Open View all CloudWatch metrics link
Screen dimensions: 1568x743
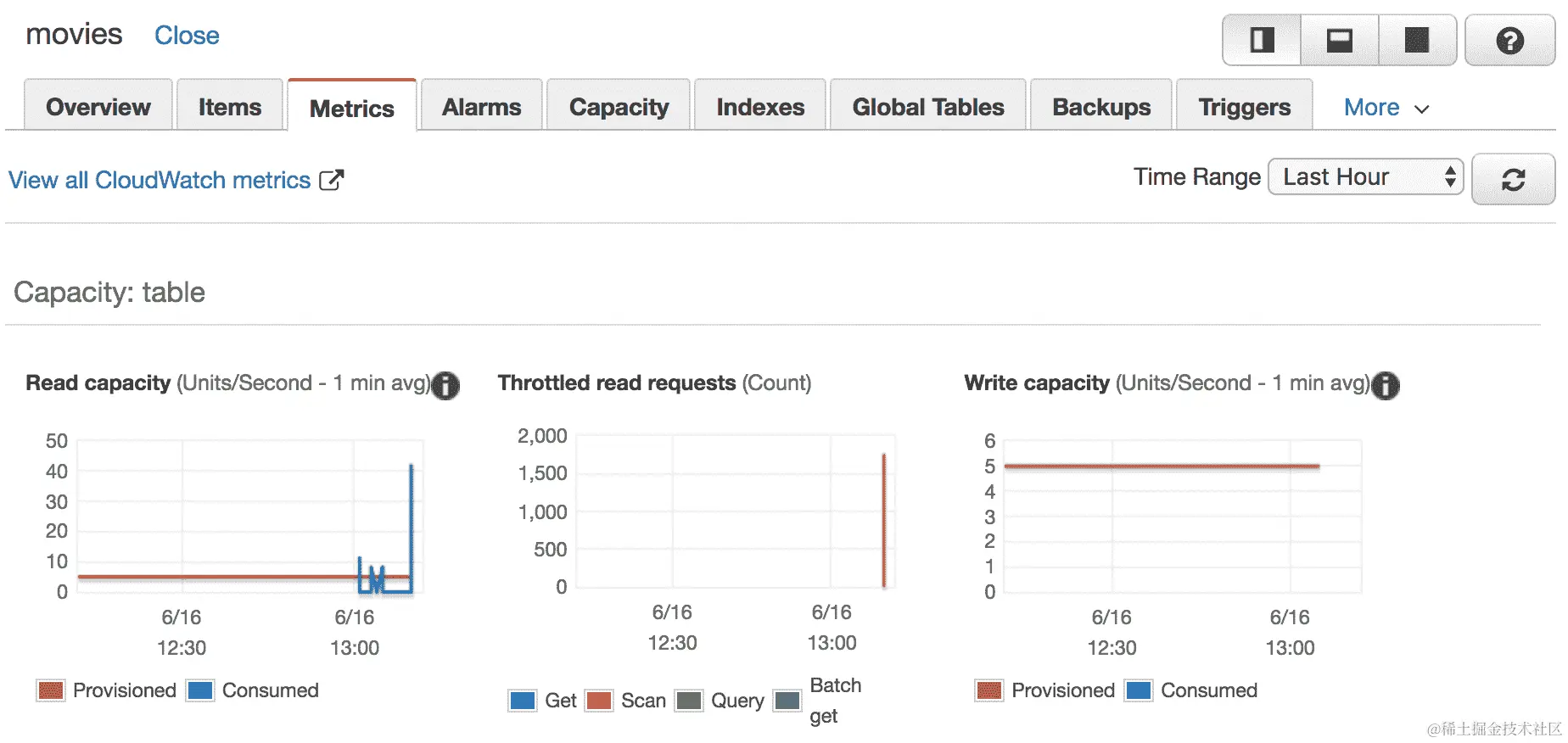tap(160, 180)
